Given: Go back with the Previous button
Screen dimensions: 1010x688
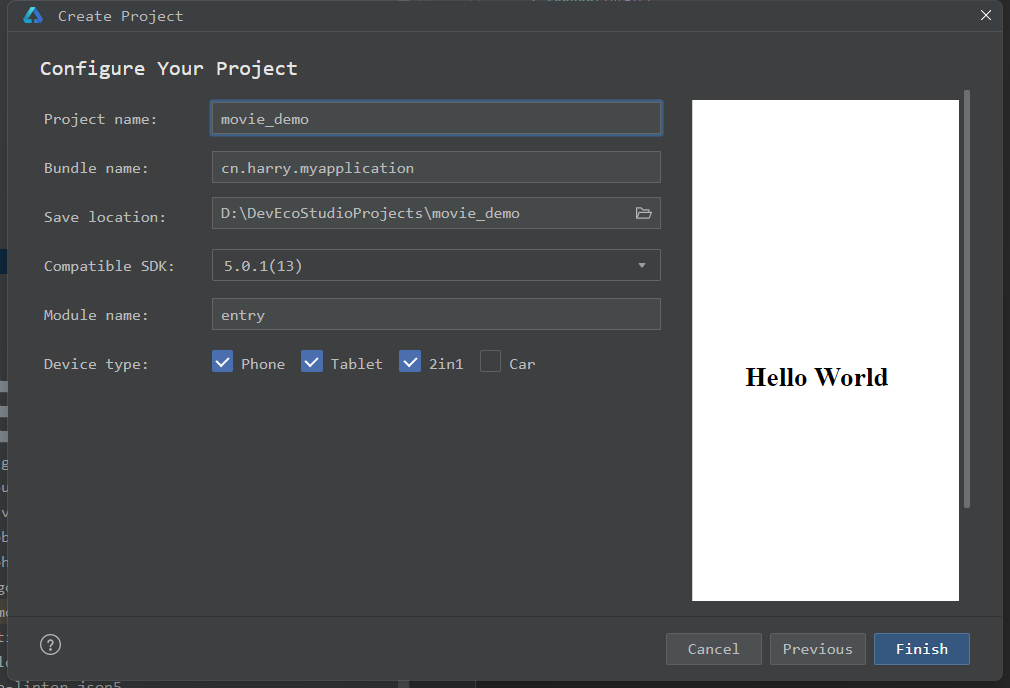Looking at the screenshot, I should pyautogui.click(x=817, y=649).
